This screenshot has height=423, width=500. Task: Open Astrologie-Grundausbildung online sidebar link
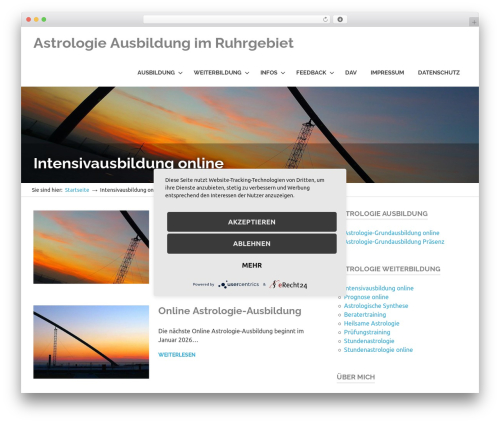coord(392,233)
